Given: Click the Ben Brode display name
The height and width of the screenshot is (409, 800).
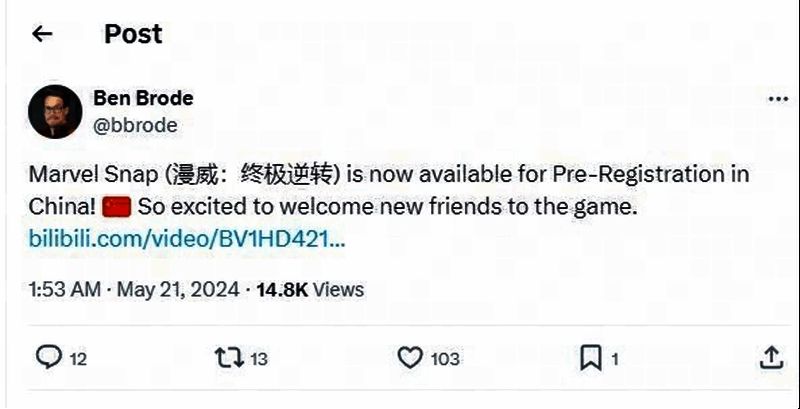Looking at the screenshot, I should pyautogui.click(x=143, y=98).
